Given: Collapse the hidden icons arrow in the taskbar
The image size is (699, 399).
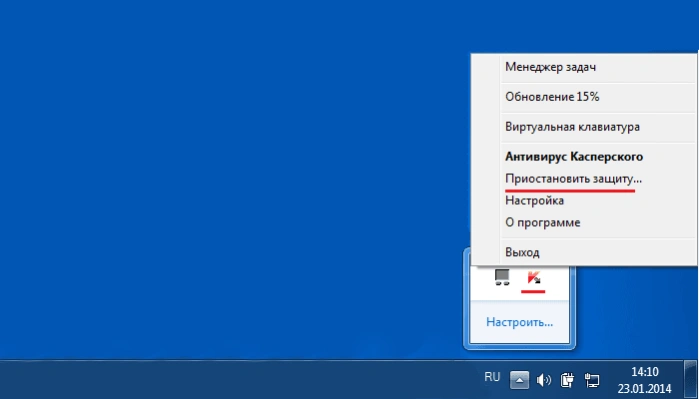Looking at the screenshot, I should (x=519, y=380).
